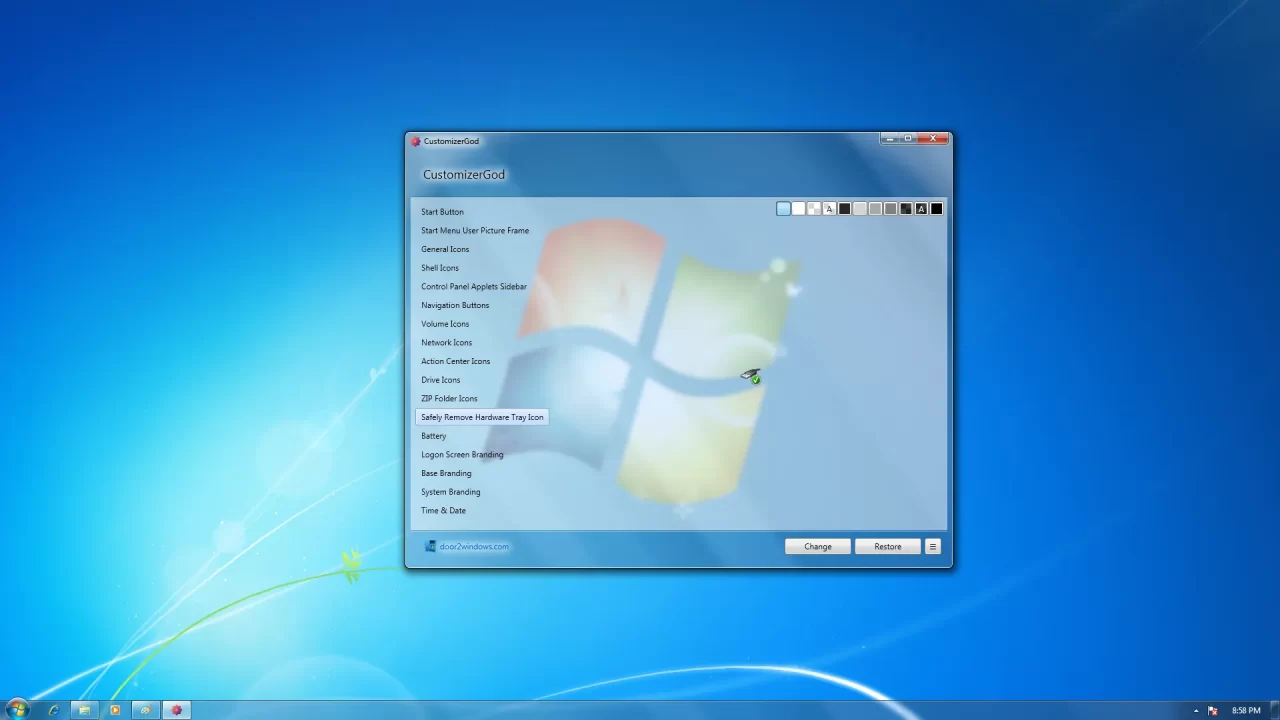Click the Change button
Screen dimensions: 1280x720
point(817,546)
